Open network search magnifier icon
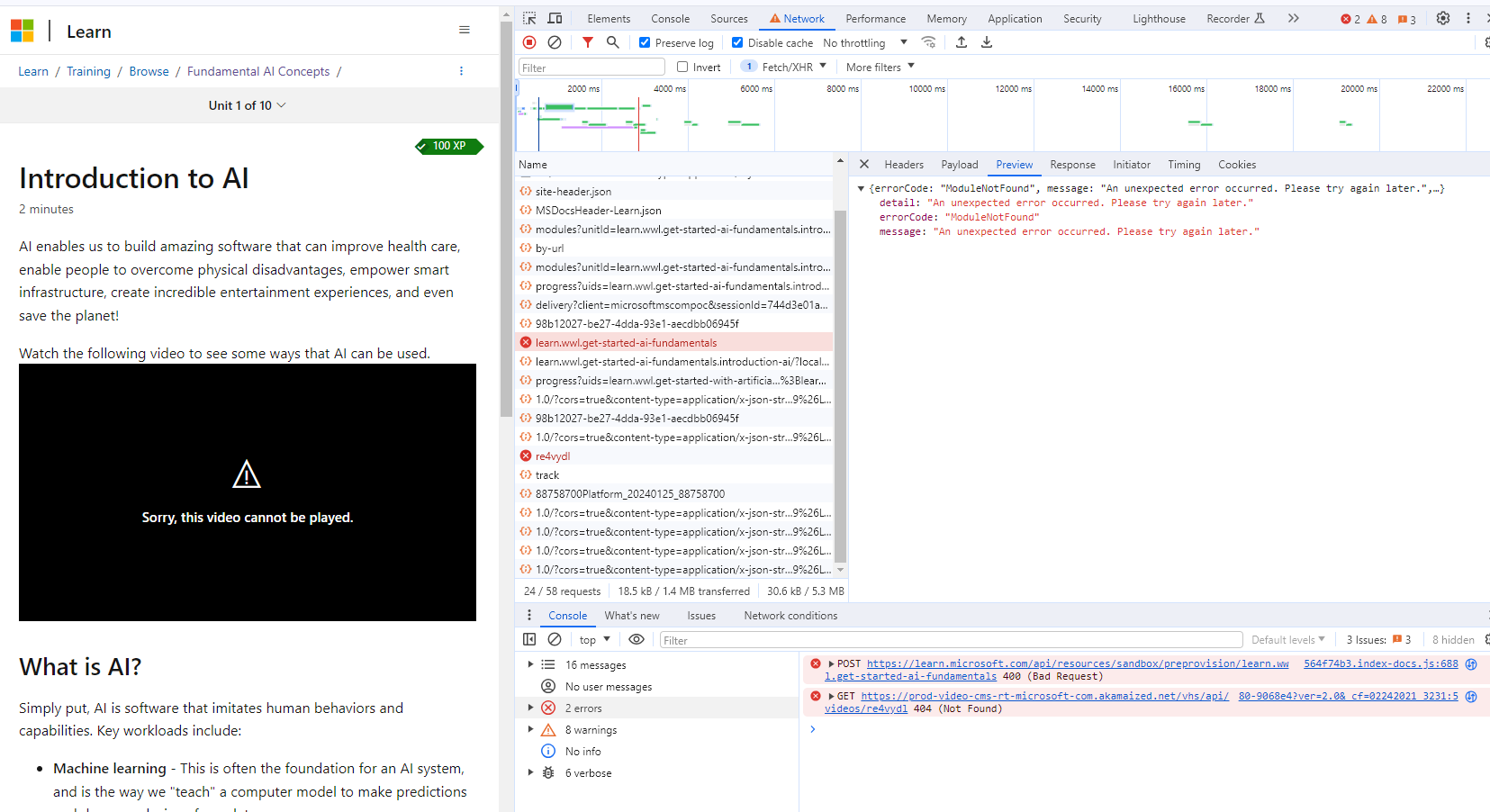The width and height of the screenshot is (1490, 812). pos(613,42)
